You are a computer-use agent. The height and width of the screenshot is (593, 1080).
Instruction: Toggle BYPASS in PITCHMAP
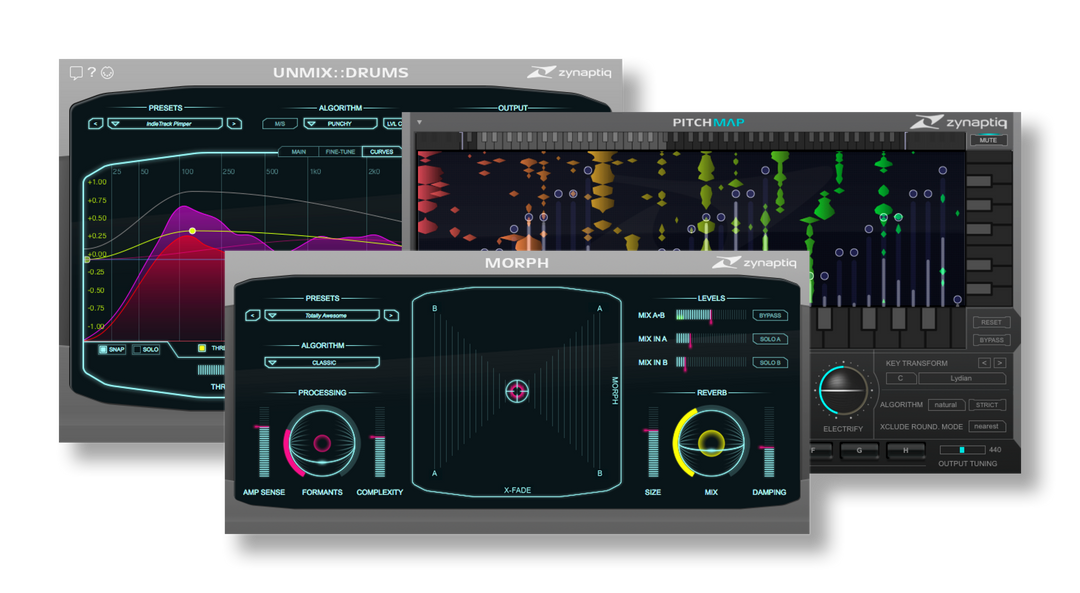991,340
